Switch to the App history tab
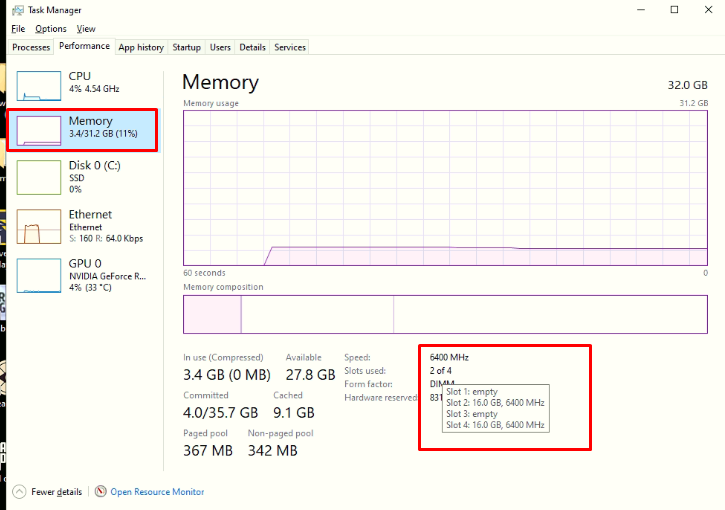 click(141, 47)
